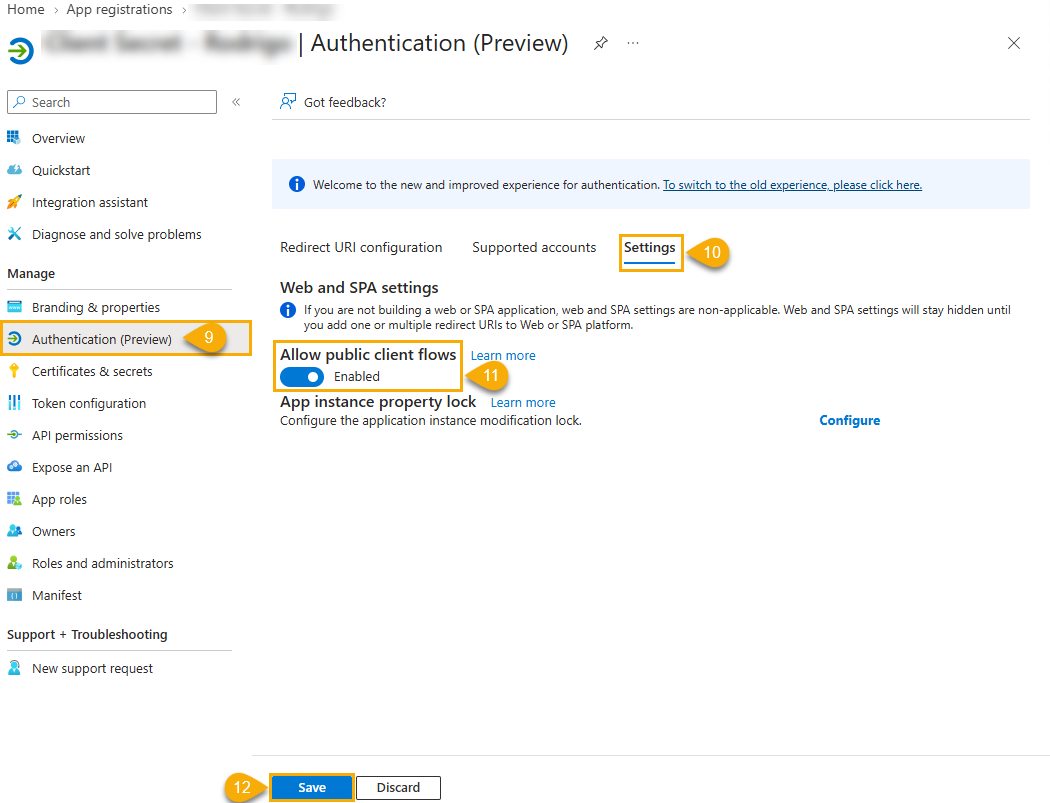Viewport: 1050px width, 803px height.
Task: Click the Certificates & secrets key icon
Action: coord(14,371)
